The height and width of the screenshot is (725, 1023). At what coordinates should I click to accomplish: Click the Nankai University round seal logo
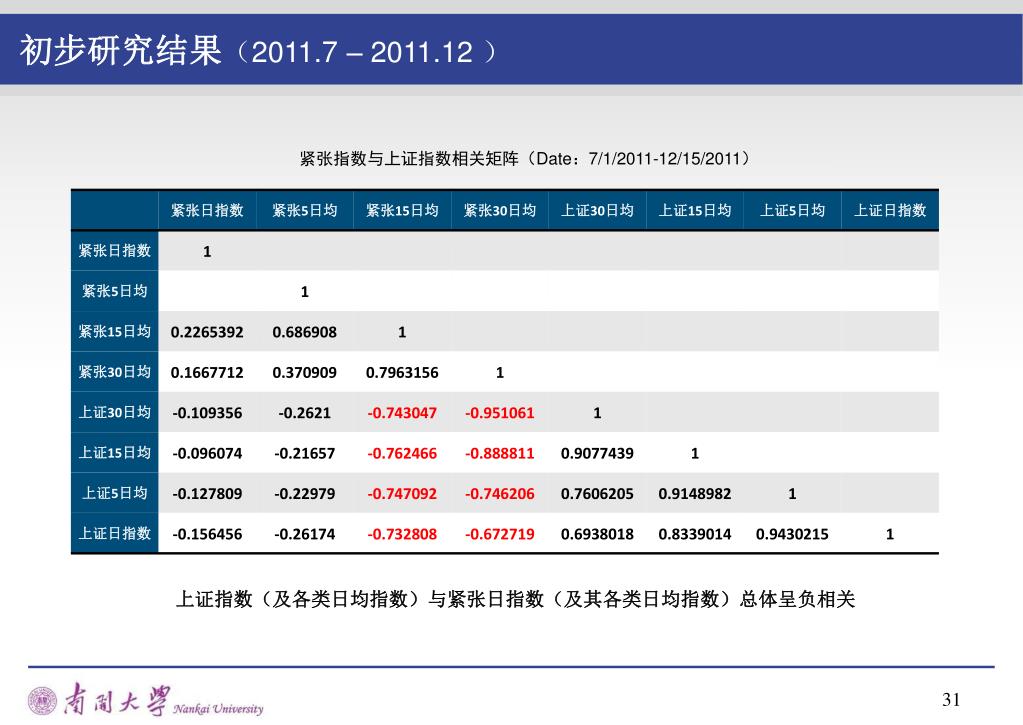(42, 701)
